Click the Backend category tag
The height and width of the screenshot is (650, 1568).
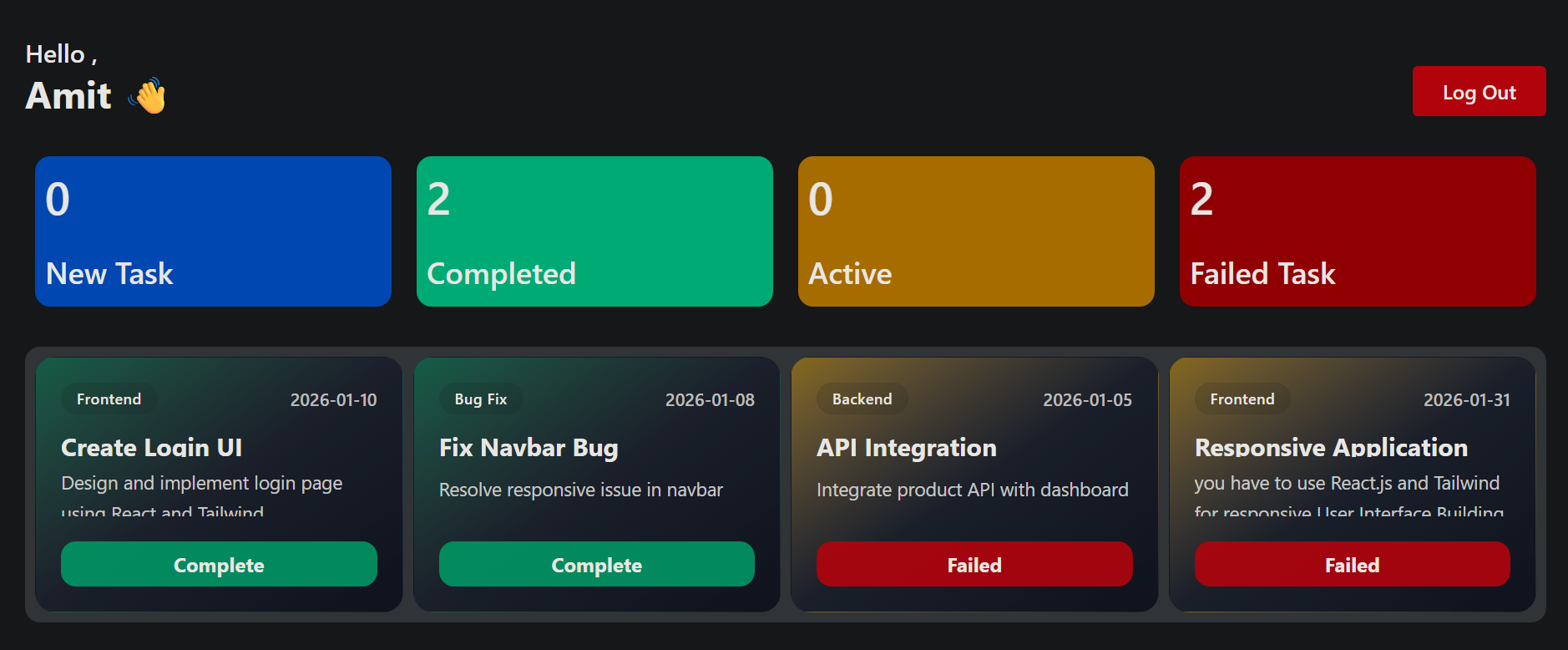(862, 399)
